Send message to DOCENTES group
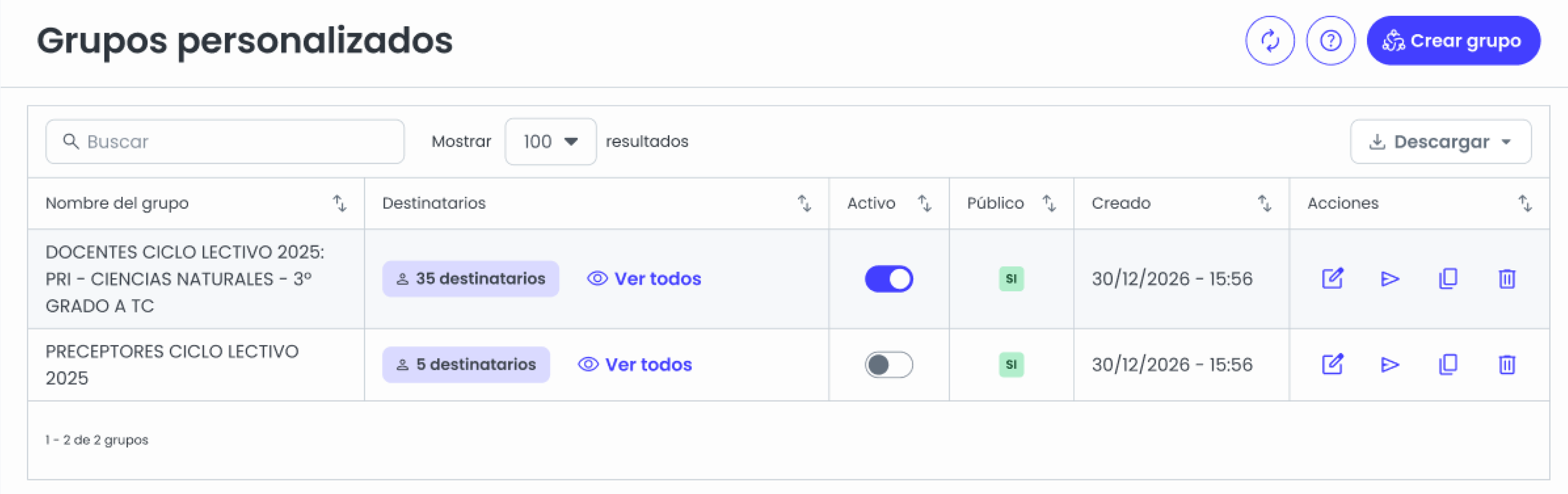 click(1390, 279)
